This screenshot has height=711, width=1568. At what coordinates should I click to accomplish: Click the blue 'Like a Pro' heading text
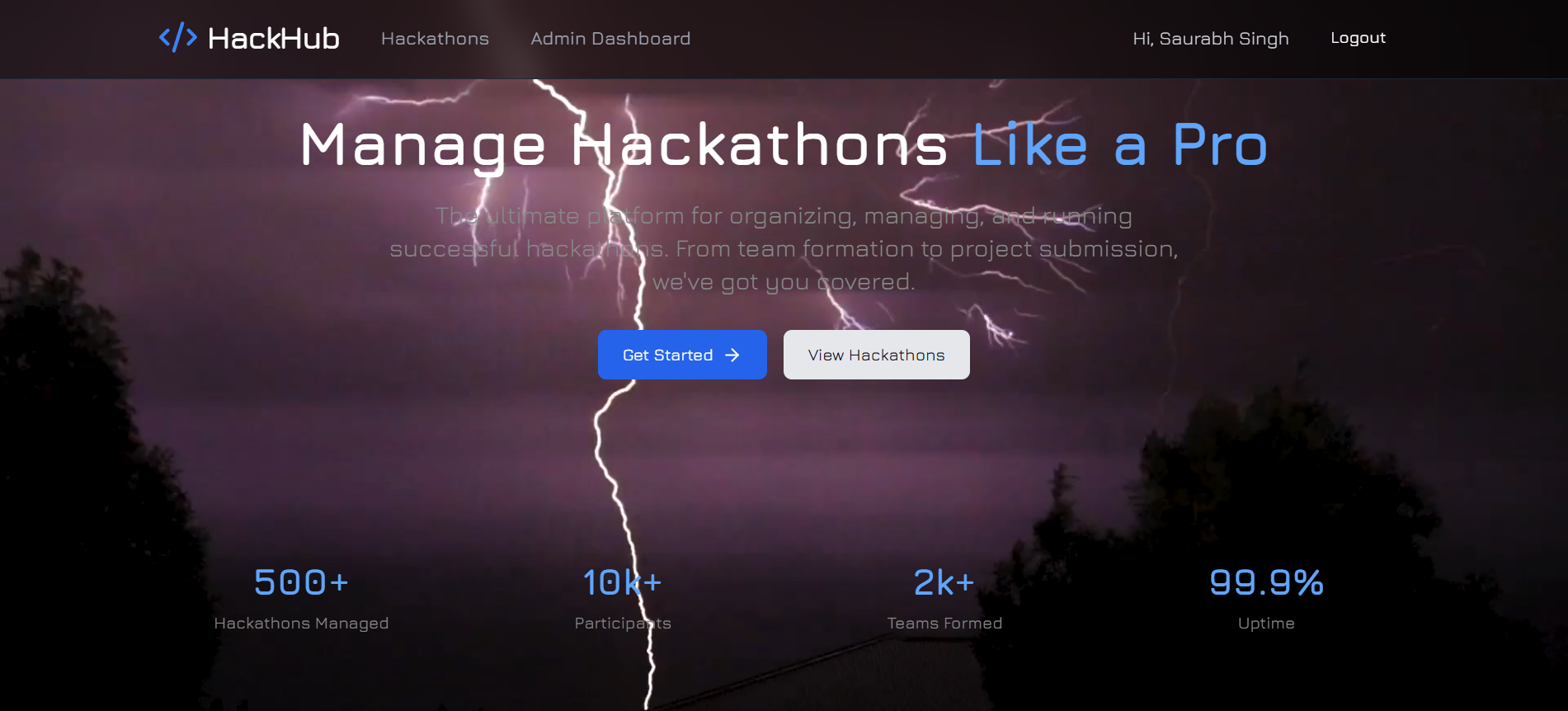coord(1119,145)
